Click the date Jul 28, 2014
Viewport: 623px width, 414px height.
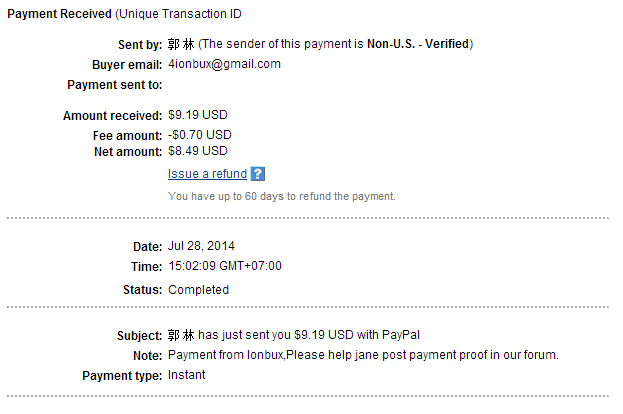[x=202, y=246]
